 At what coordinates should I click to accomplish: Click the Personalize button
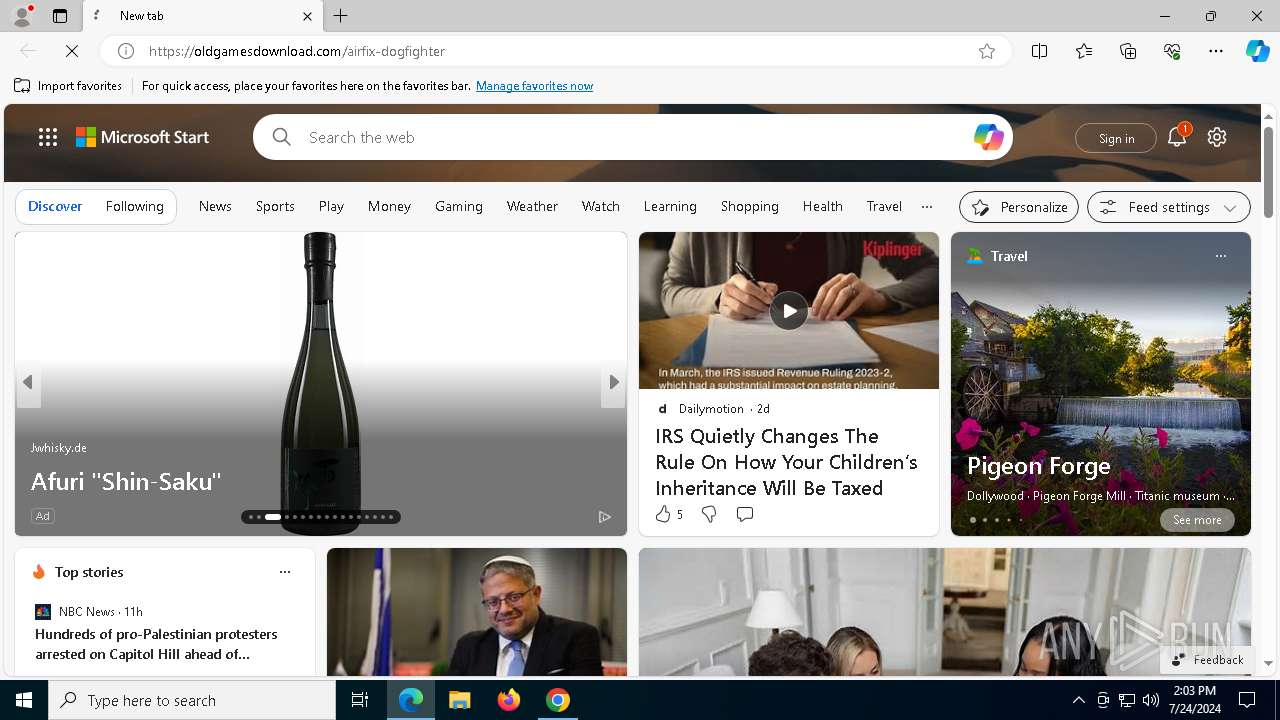click(1019, 207)
